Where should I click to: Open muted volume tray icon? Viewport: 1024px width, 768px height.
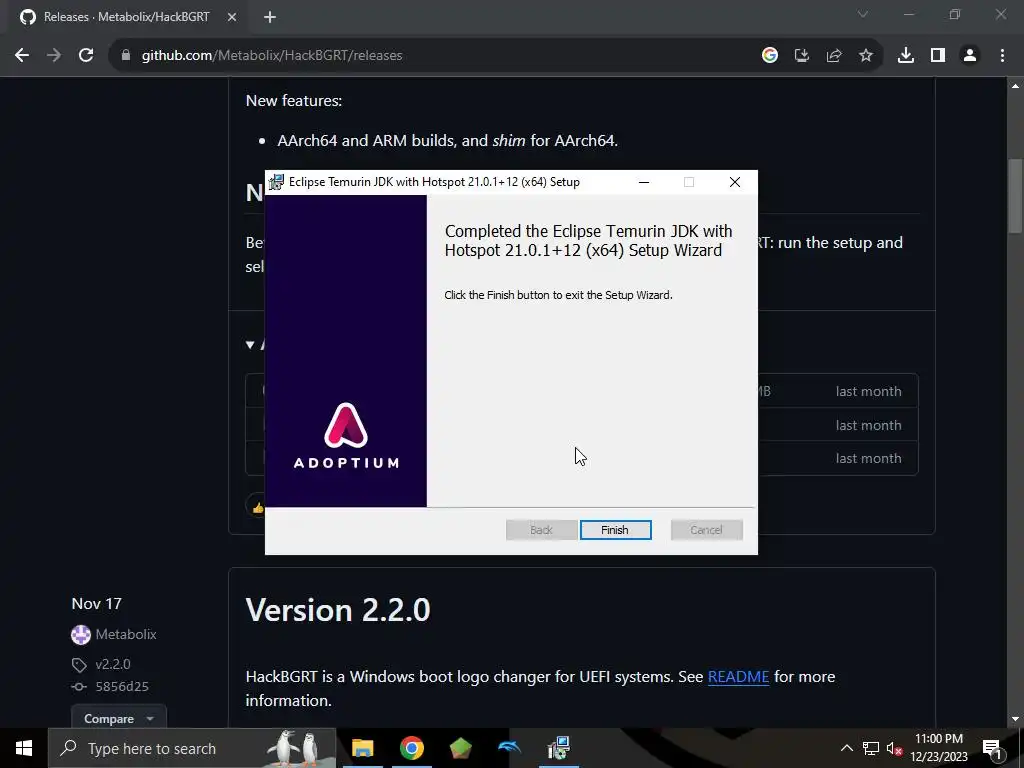(x=894, y=748)
